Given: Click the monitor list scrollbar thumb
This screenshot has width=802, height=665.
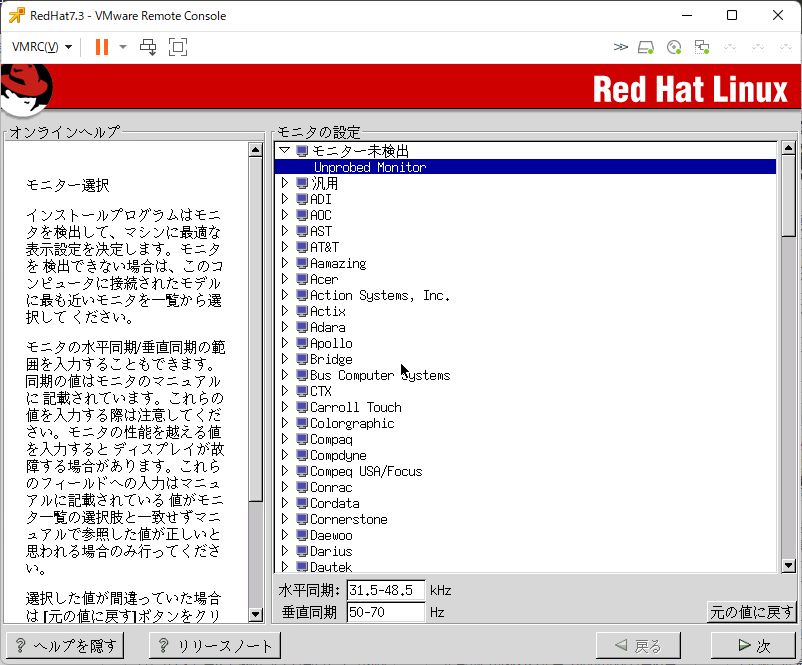Looking at the screenshot, I should (788, 196).
